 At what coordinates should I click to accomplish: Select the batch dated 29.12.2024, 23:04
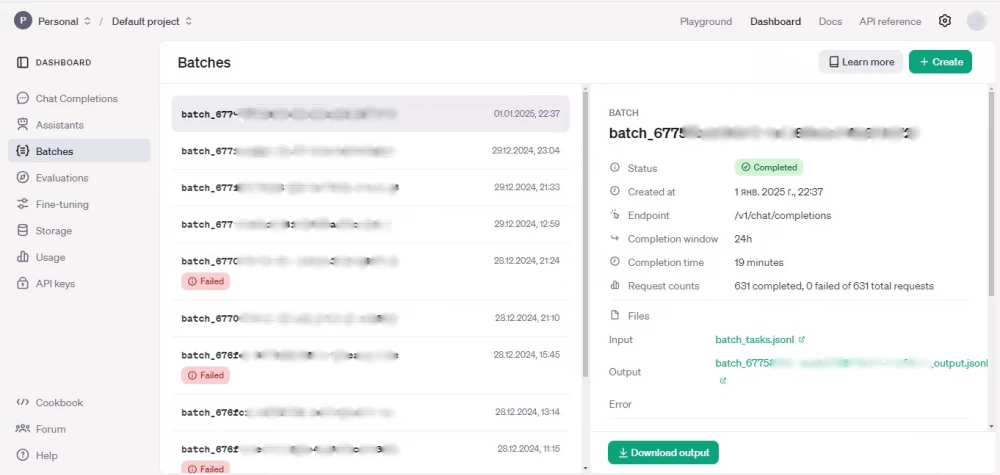tap(371, 151)
